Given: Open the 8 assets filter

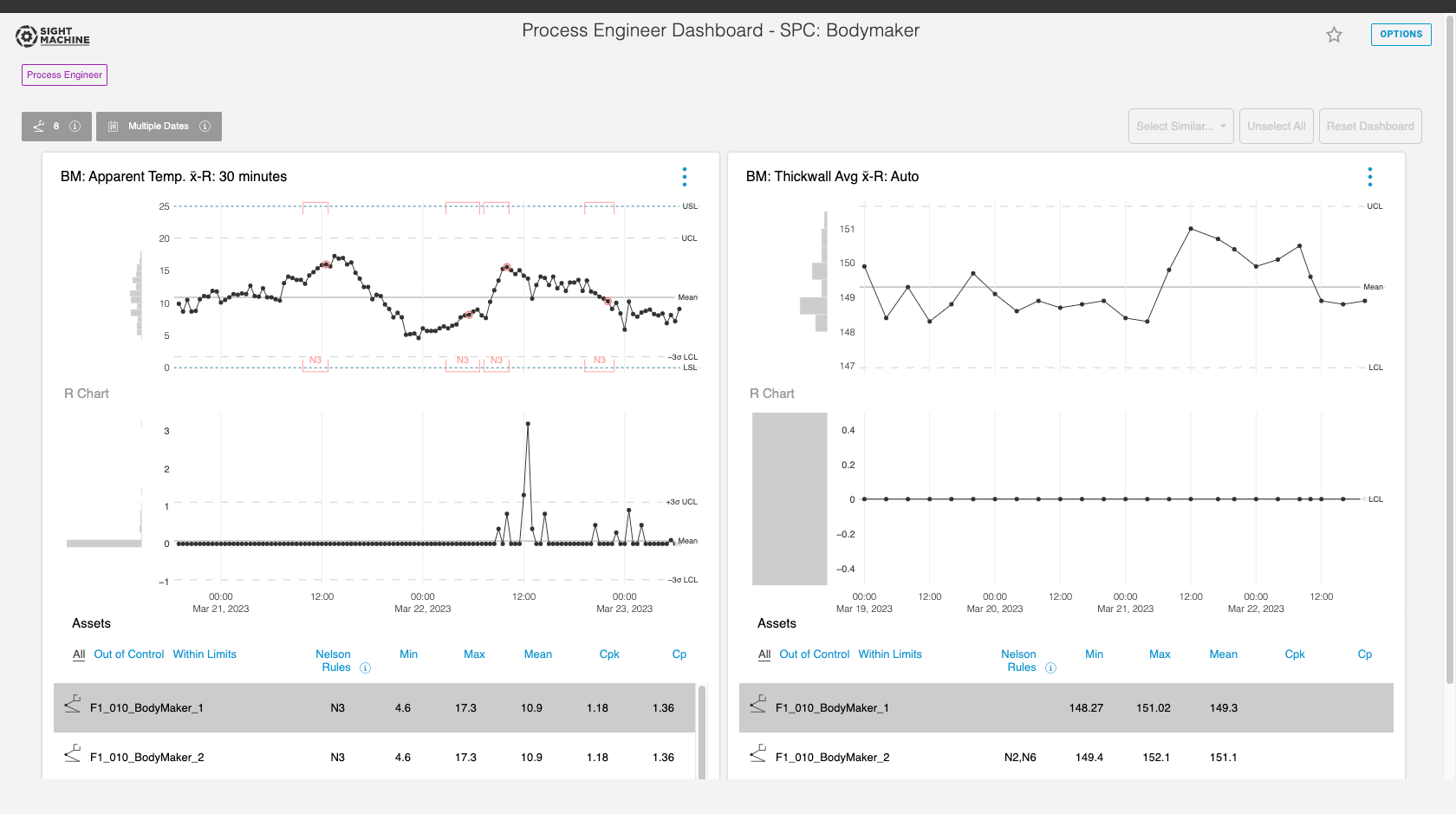Looking at the screenshot, I should pyautogui.click(x=56, y=127).
